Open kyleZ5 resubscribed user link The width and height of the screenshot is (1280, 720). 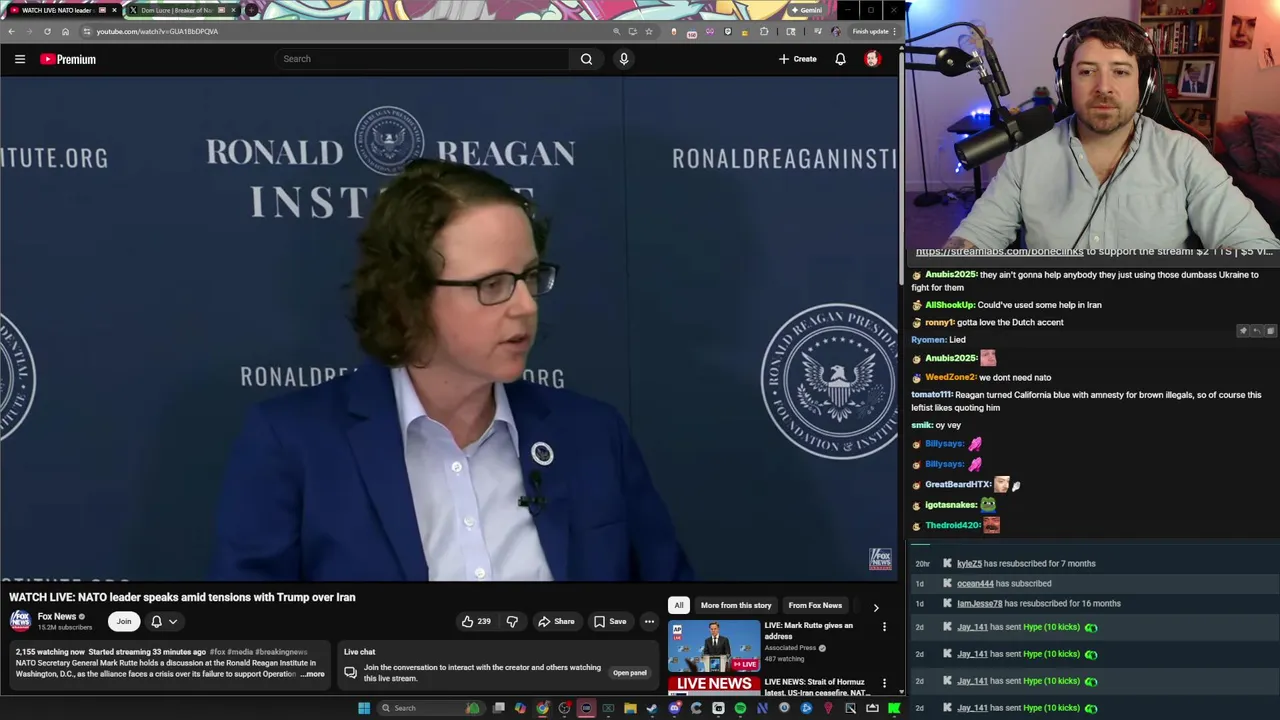click(969, 563)
